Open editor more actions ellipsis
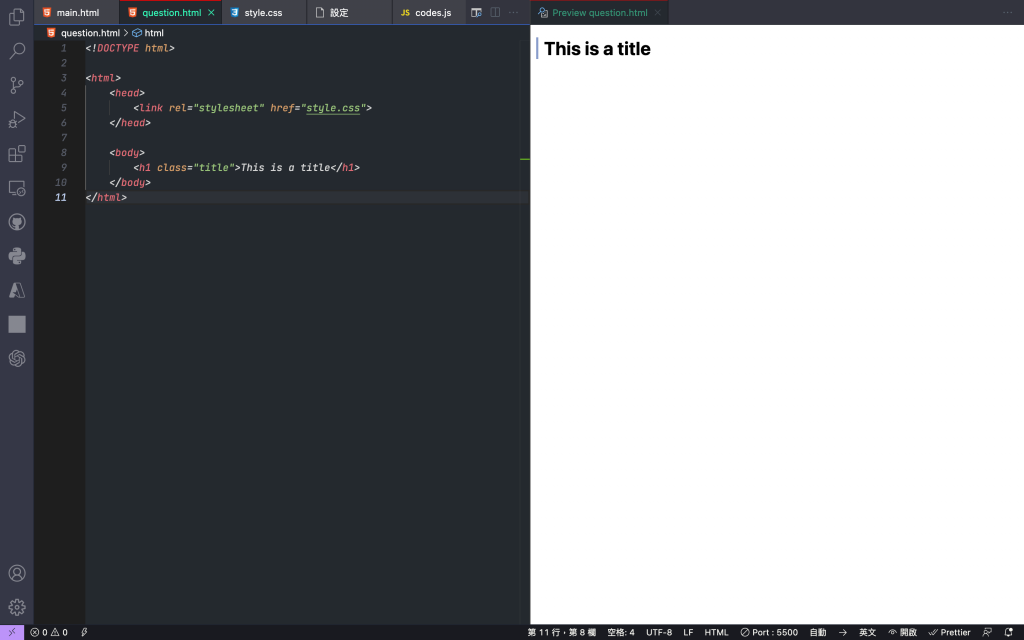 (x=513, y=12)
